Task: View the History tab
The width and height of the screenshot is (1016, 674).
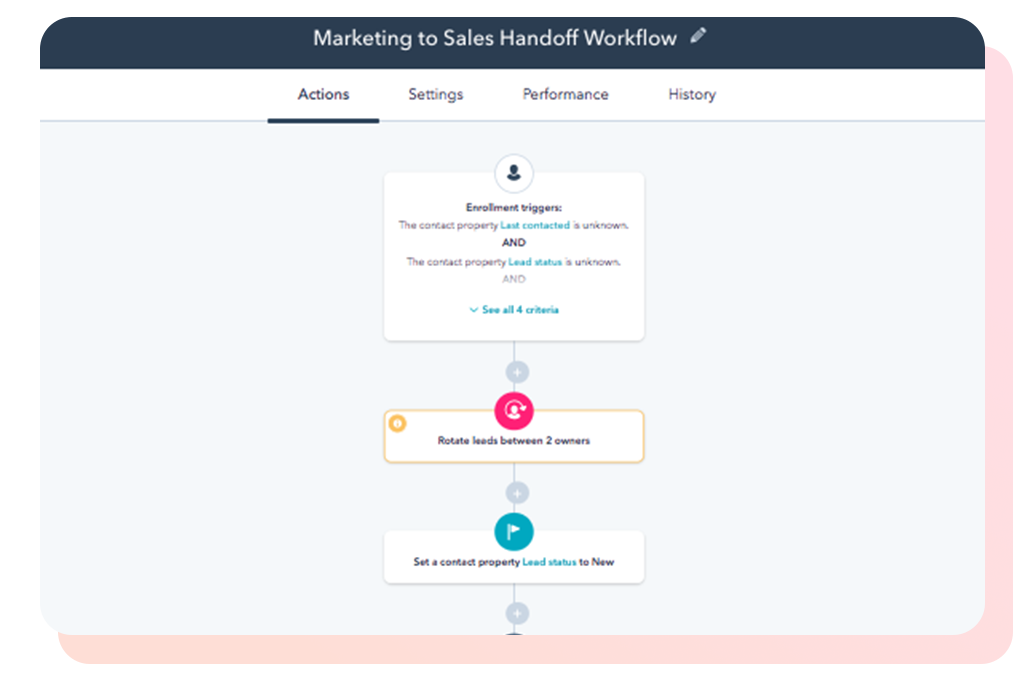Action: [x=692, y=95]
